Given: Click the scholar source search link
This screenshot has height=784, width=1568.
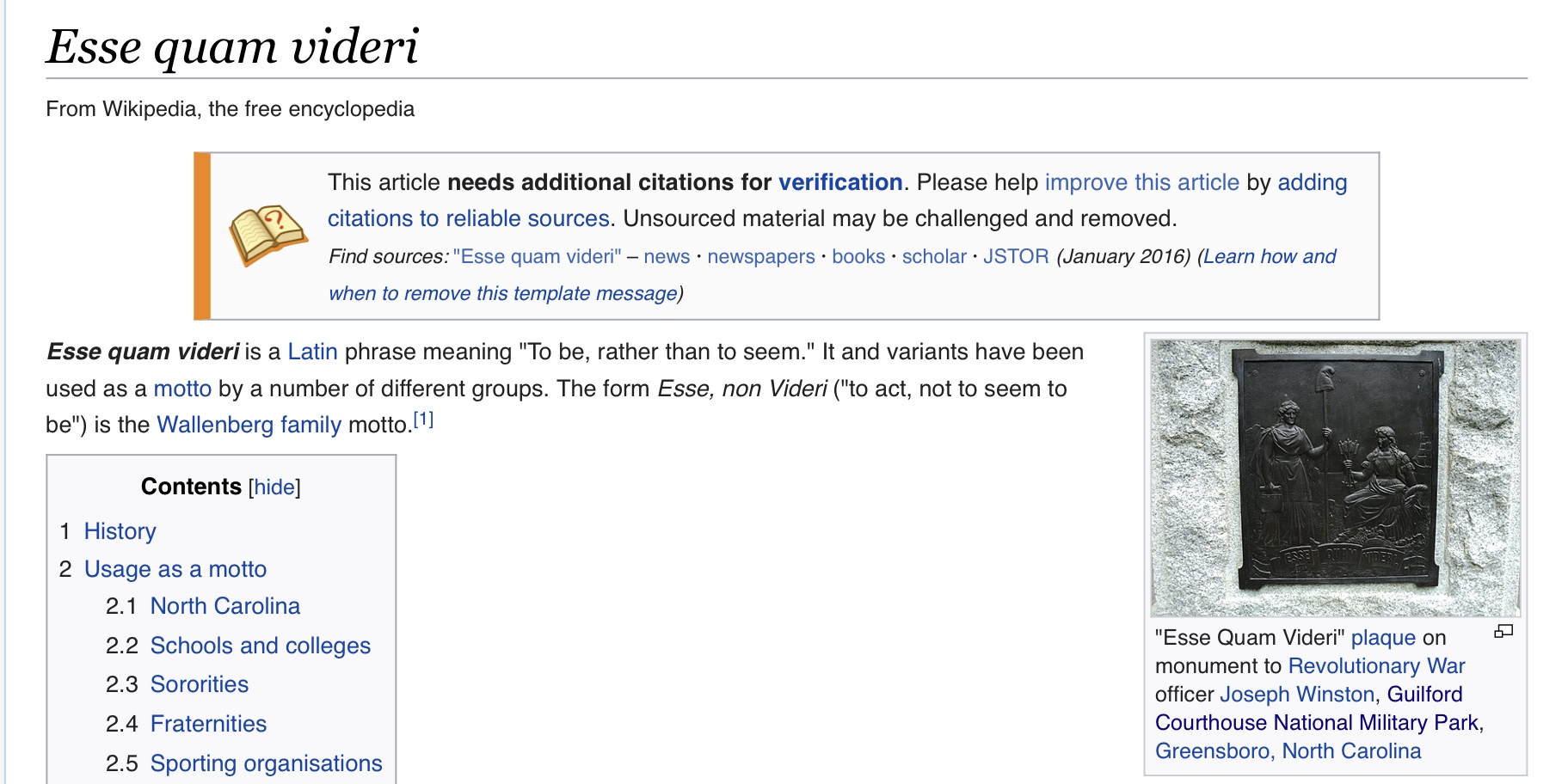Looking at the screenshot, I should (934, 256).
